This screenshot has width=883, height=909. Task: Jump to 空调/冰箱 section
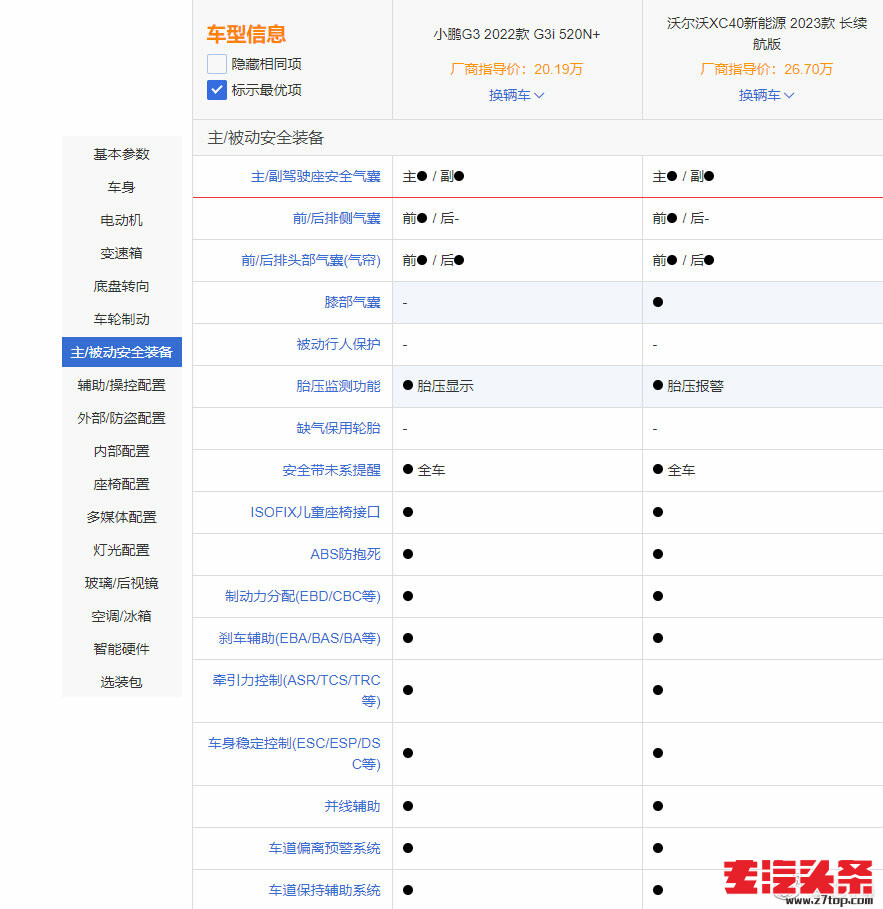[122, 616]
